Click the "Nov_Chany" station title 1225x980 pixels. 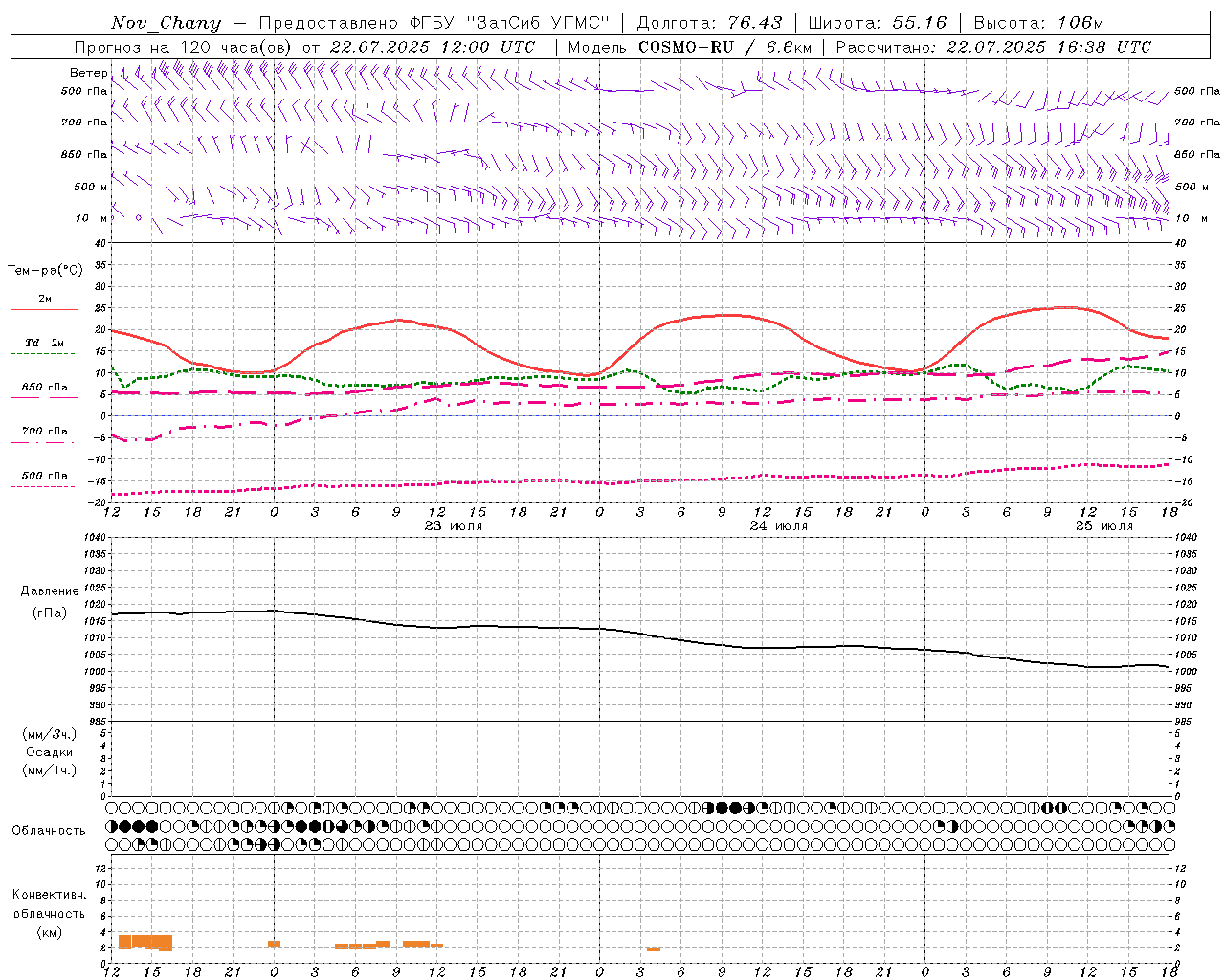point(166,23)
